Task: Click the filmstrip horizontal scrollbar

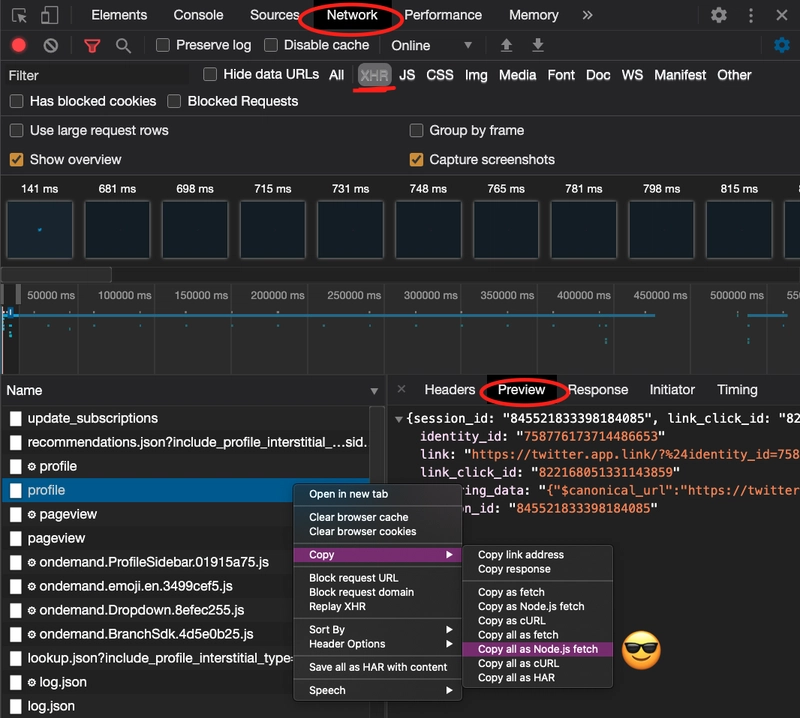Action: [57, 275]
